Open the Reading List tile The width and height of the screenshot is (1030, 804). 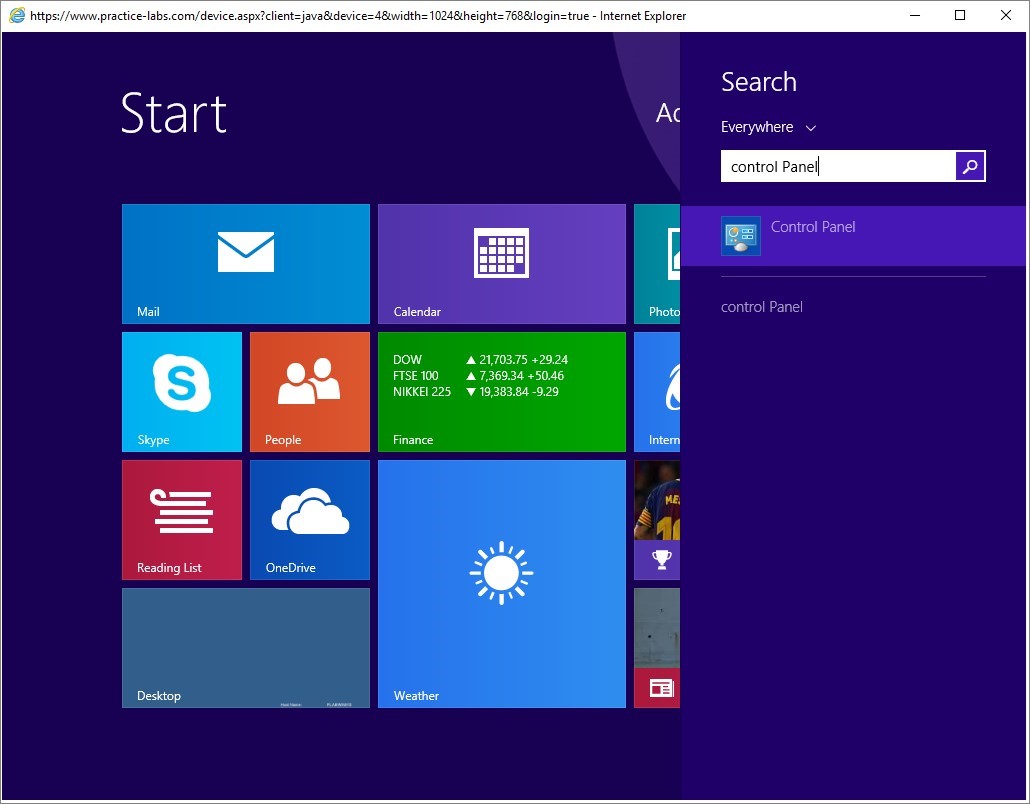[x=182, y=520]
